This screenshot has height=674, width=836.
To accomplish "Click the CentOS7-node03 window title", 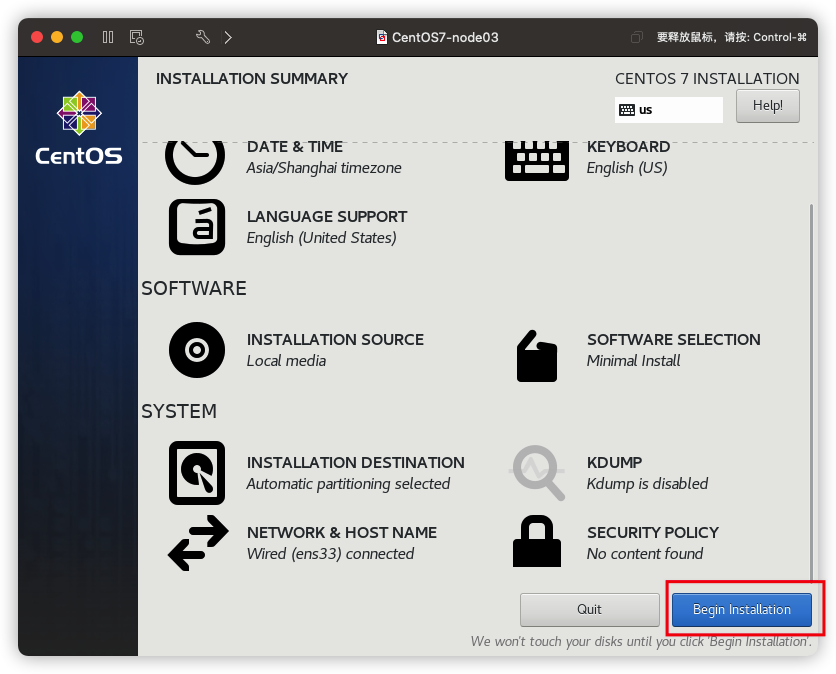I will pyautogui.click(x=445, y=37).
